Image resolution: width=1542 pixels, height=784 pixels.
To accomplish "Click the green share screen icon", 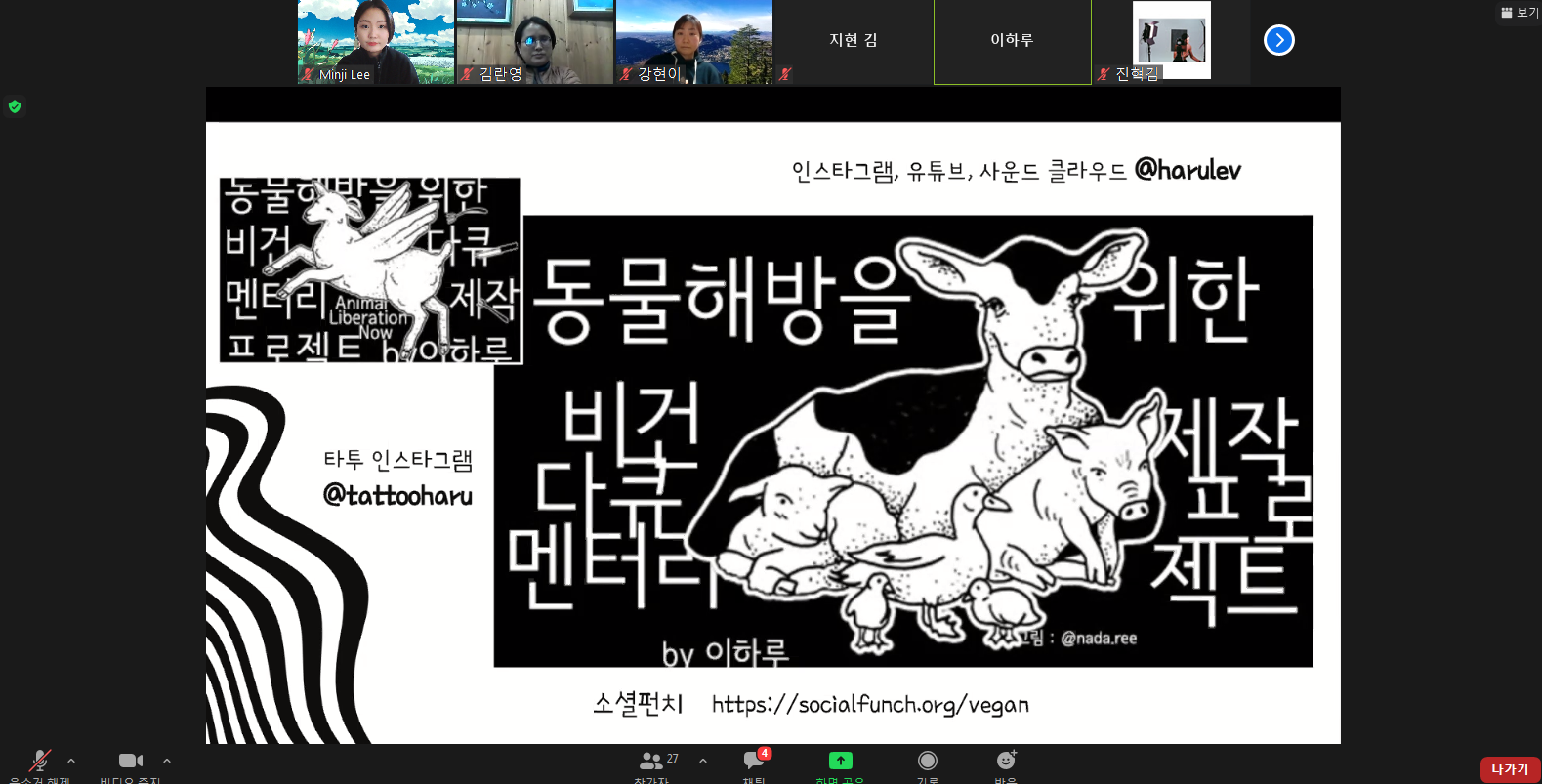I will [841, 761].
